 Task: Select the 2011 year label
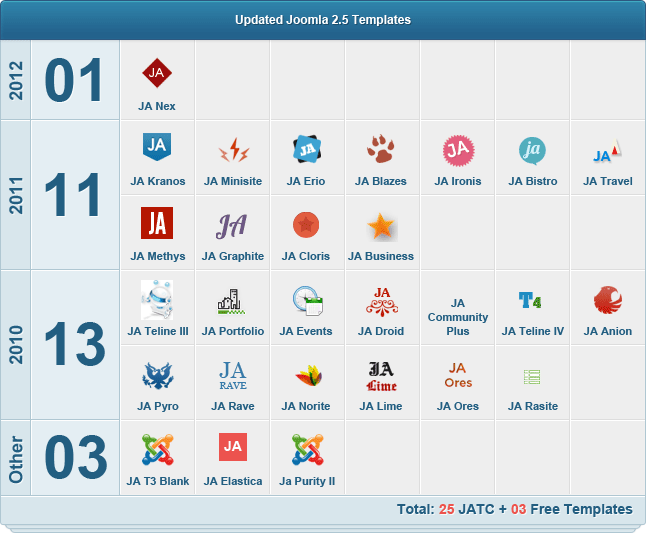(16, 195)
